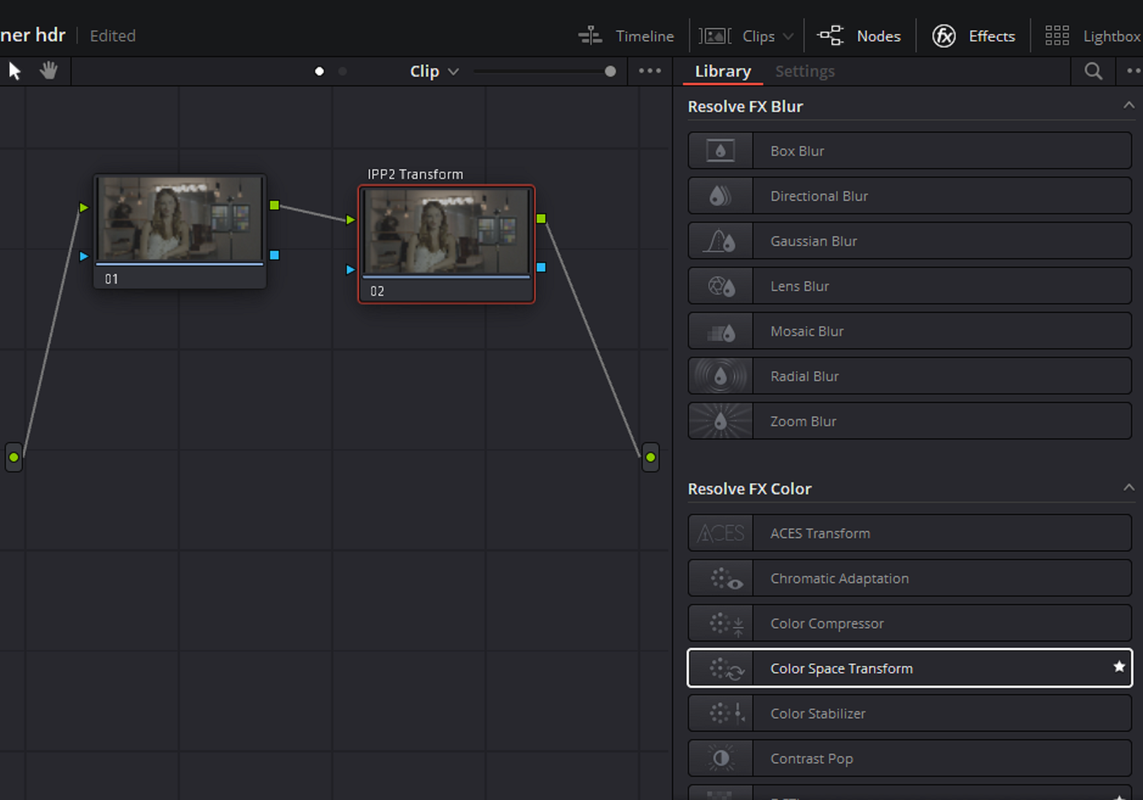Select the Box Blur effect
This screenshot has width=1143, height=800.
click(x=910, y=151)
